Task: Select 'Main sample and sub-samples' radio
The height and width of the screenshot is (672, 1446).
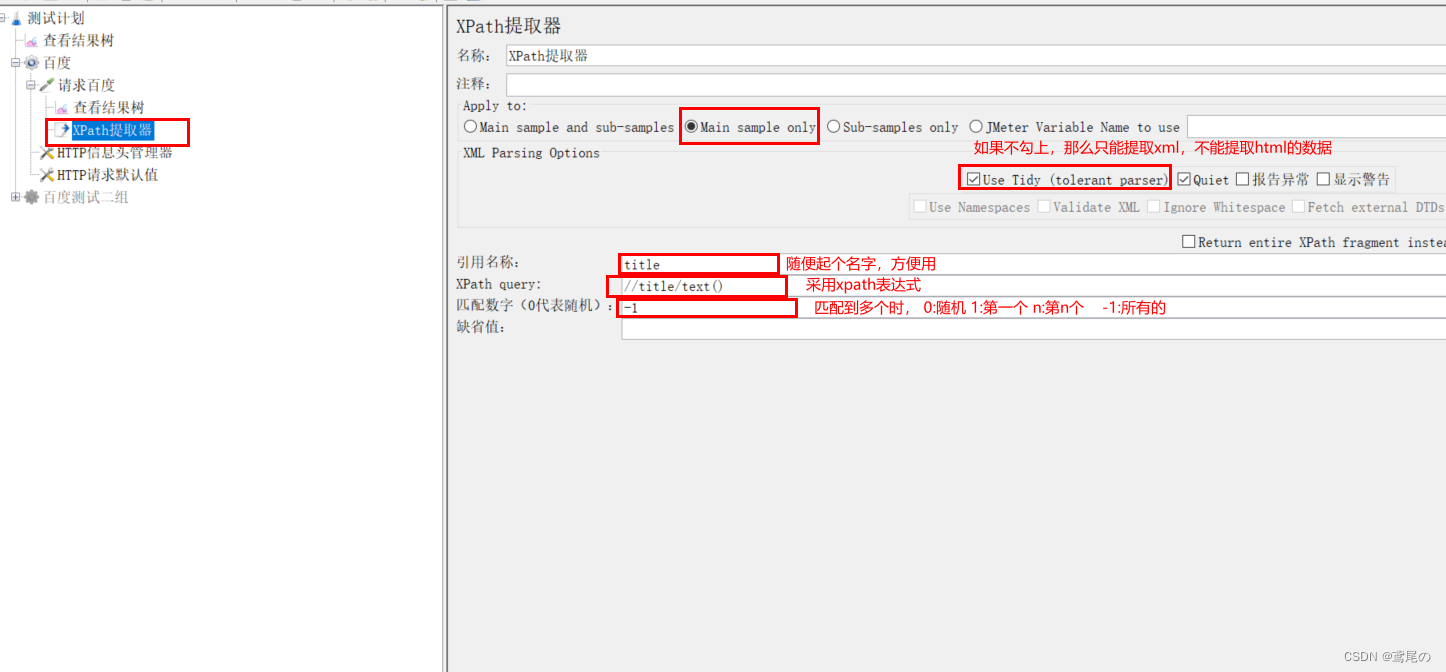Action: click(471, 127)
